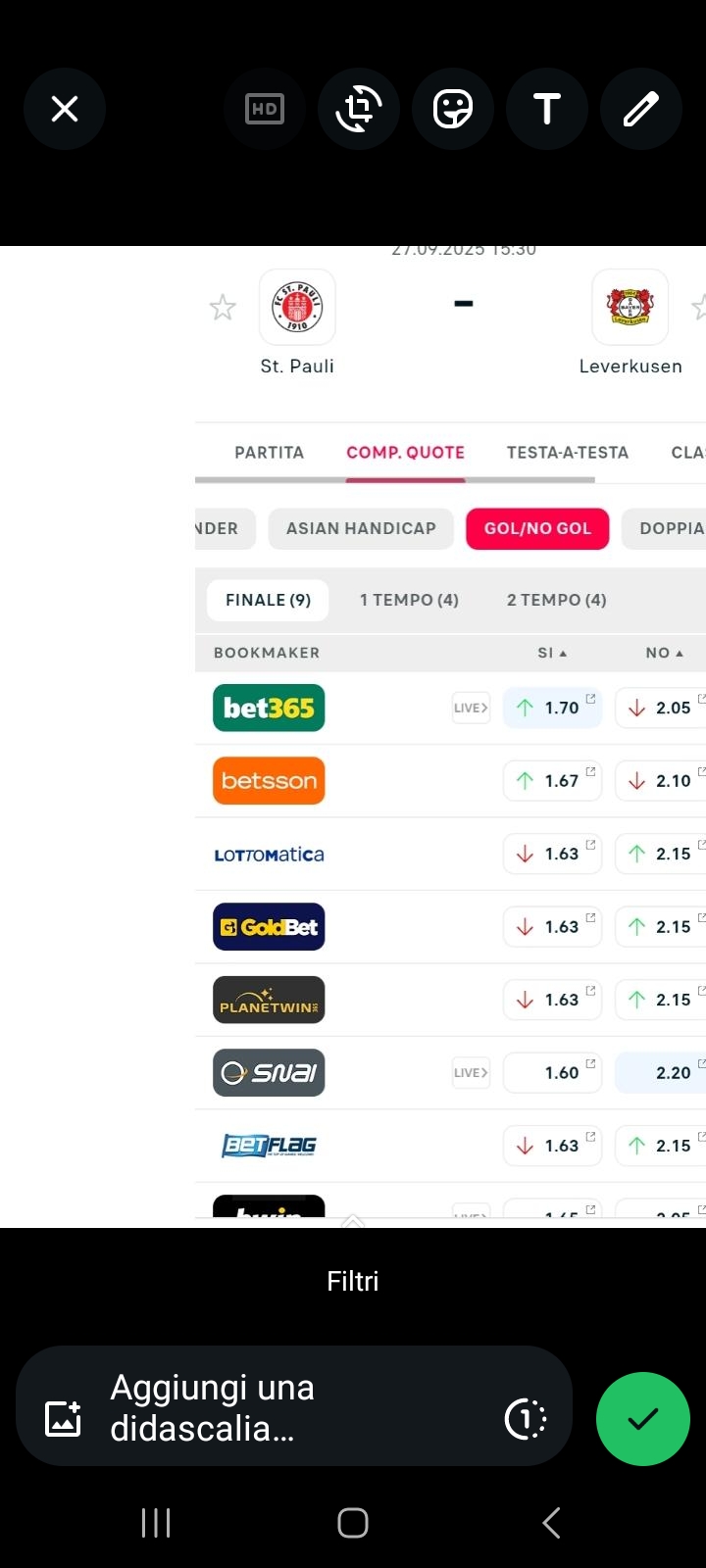
Task: Open the bet365 bookmaker logo
Action: pyautogui.click(x=269, y=708)
